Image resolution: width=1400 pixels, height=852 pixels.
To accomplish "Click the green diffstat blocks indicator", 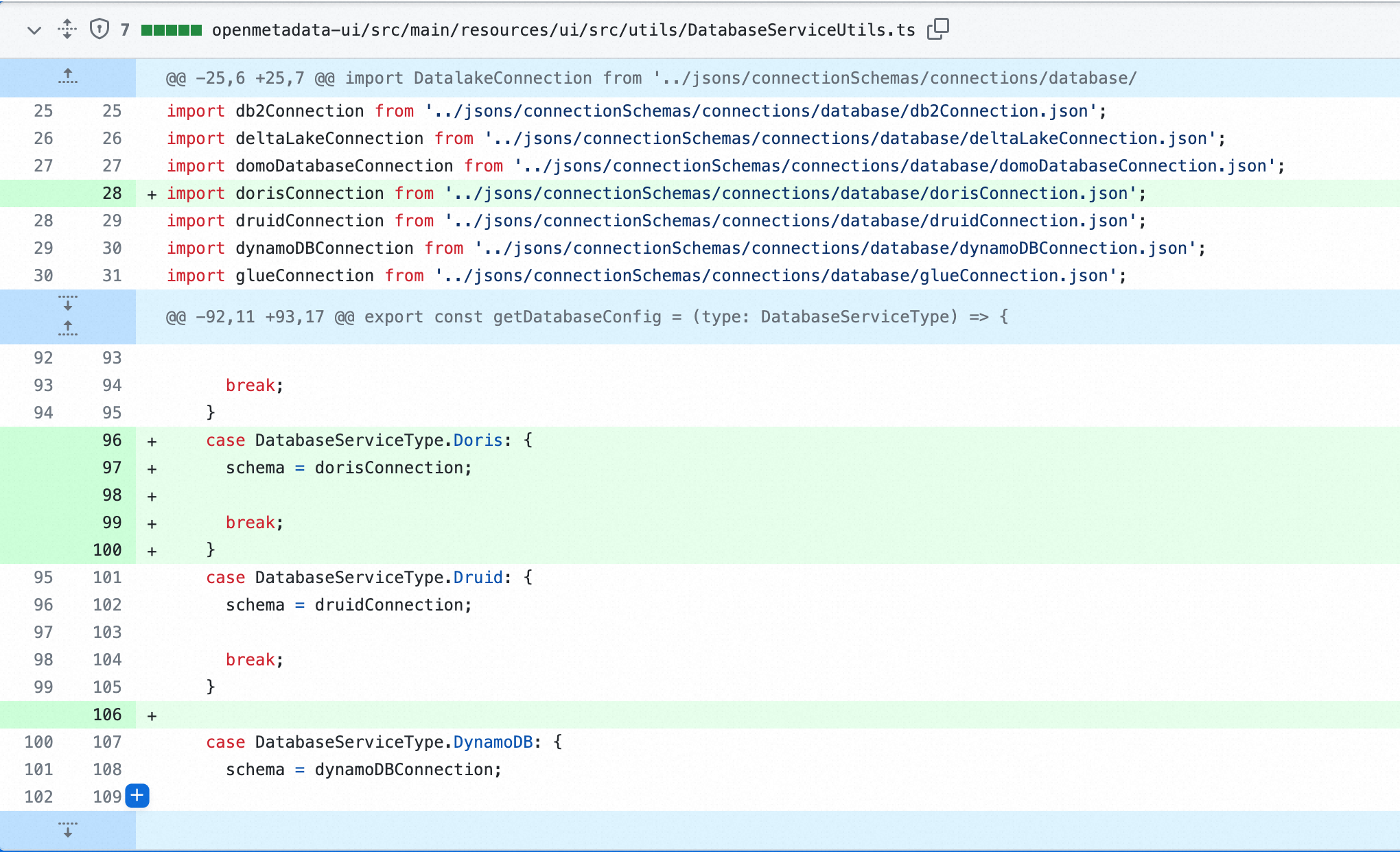I will 171,30.
